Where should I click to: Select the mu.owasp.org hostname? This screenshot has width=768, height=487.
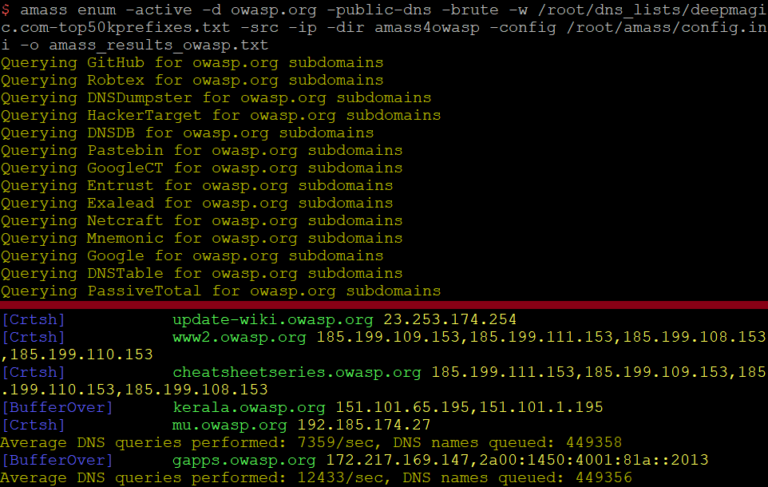(230, 426)
